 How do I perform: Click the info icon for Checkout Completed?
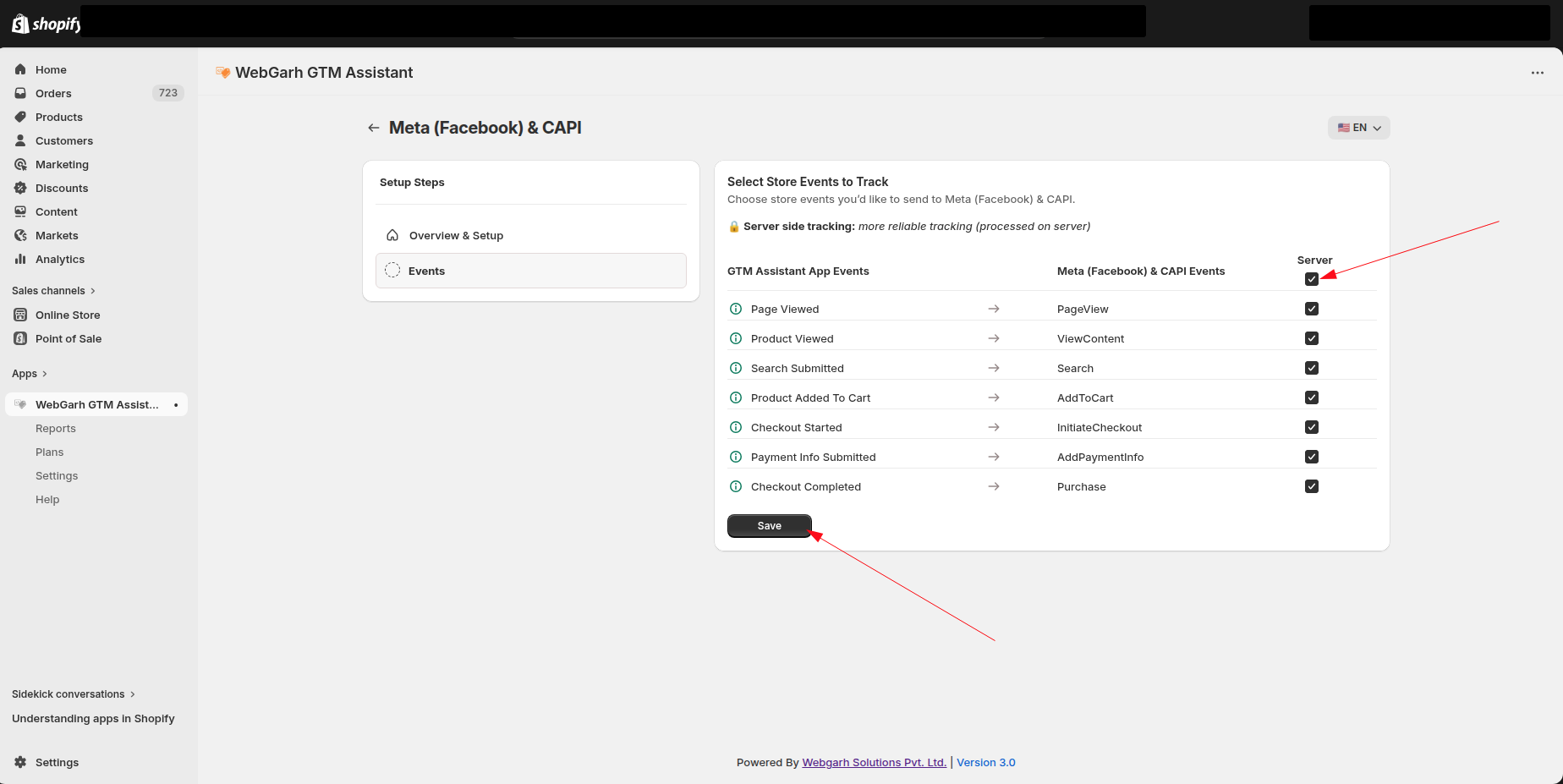coord(736,486)
